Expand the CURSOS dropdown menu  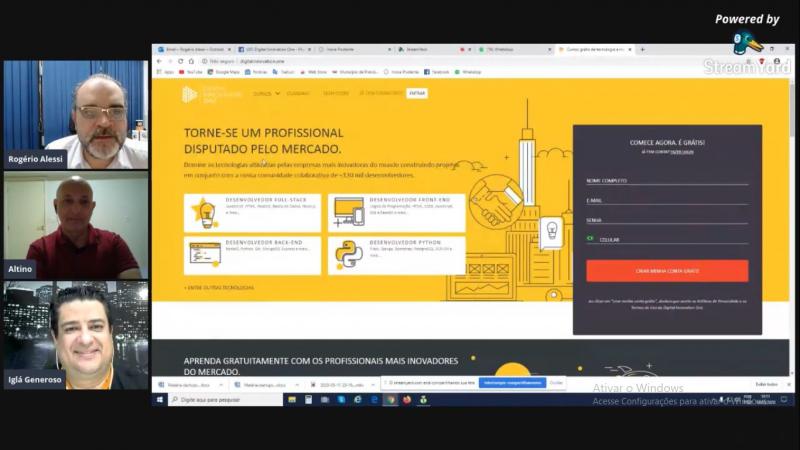pyautogui.click(x=266, y=93)
